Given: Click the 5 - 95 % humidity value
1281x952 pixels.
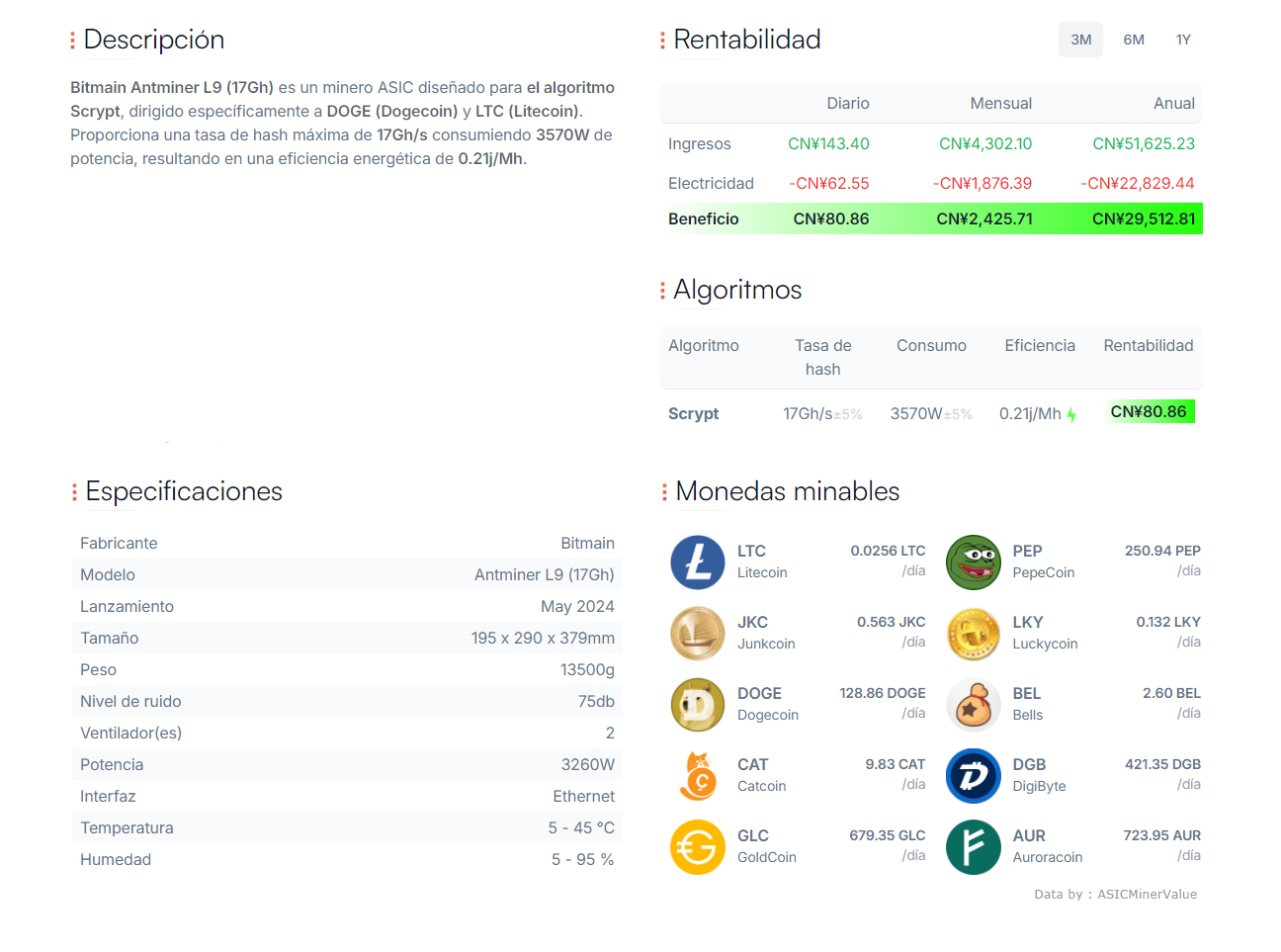Looking at the screenshot, I should pos(583,859).
